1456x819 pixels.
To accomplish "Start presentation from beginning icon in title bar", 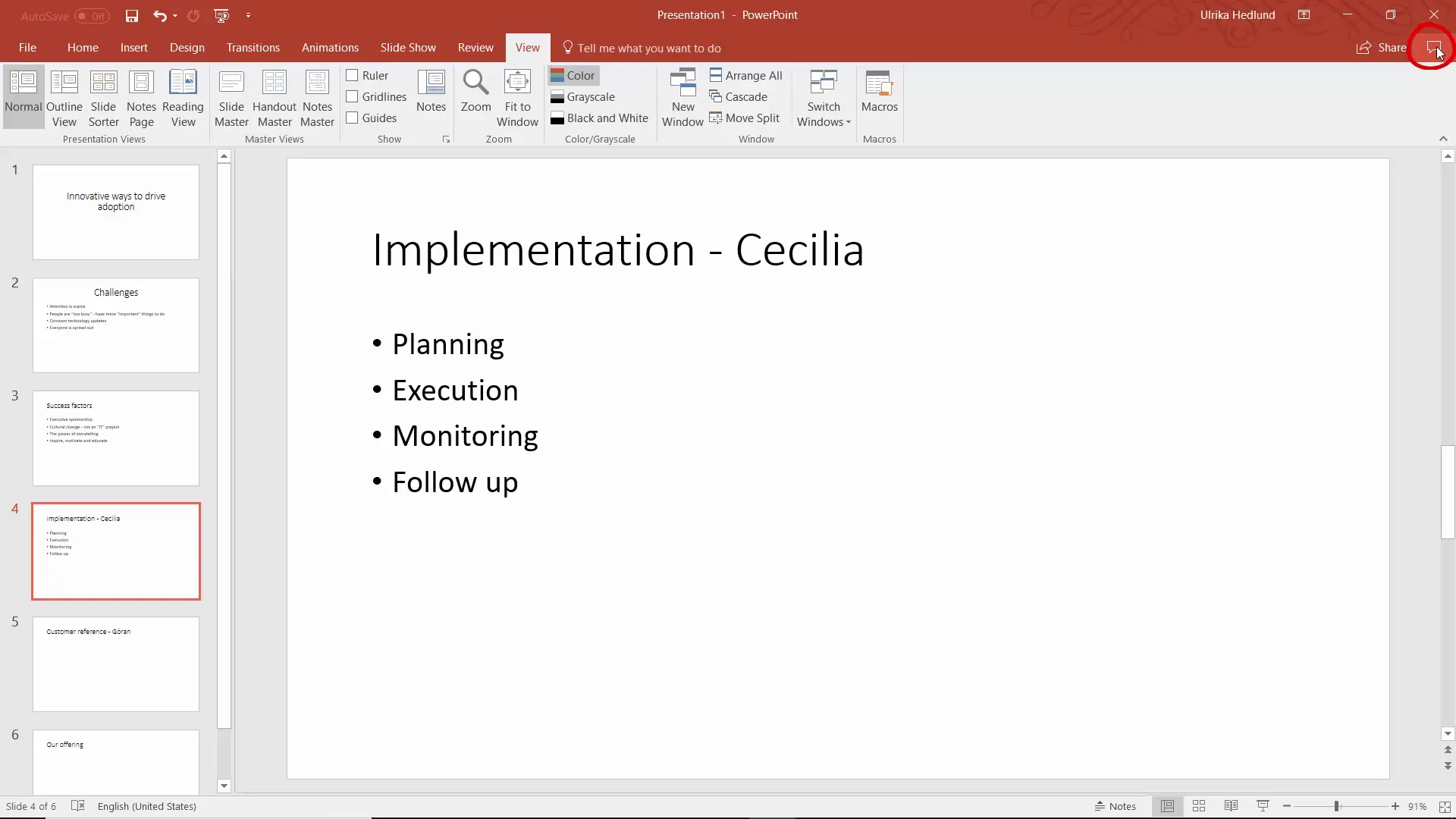I will click(x=221, y=15).
